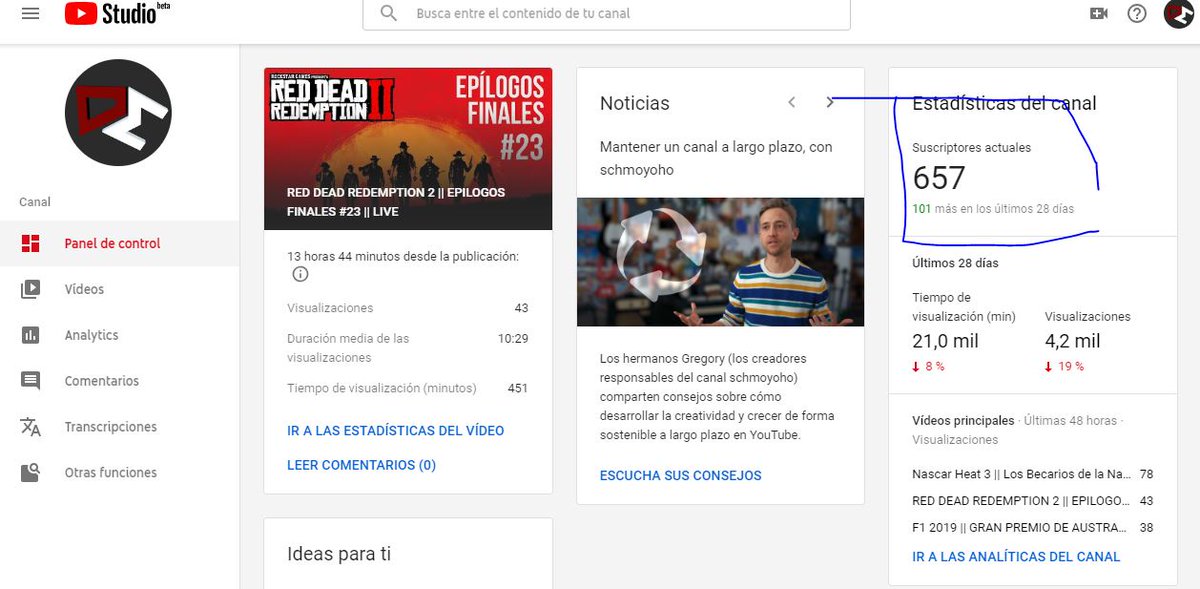The image size is (1200, 589).
Task: Open the Red Dead Redemption 2 video thumbnail
Action: (408, 148)
